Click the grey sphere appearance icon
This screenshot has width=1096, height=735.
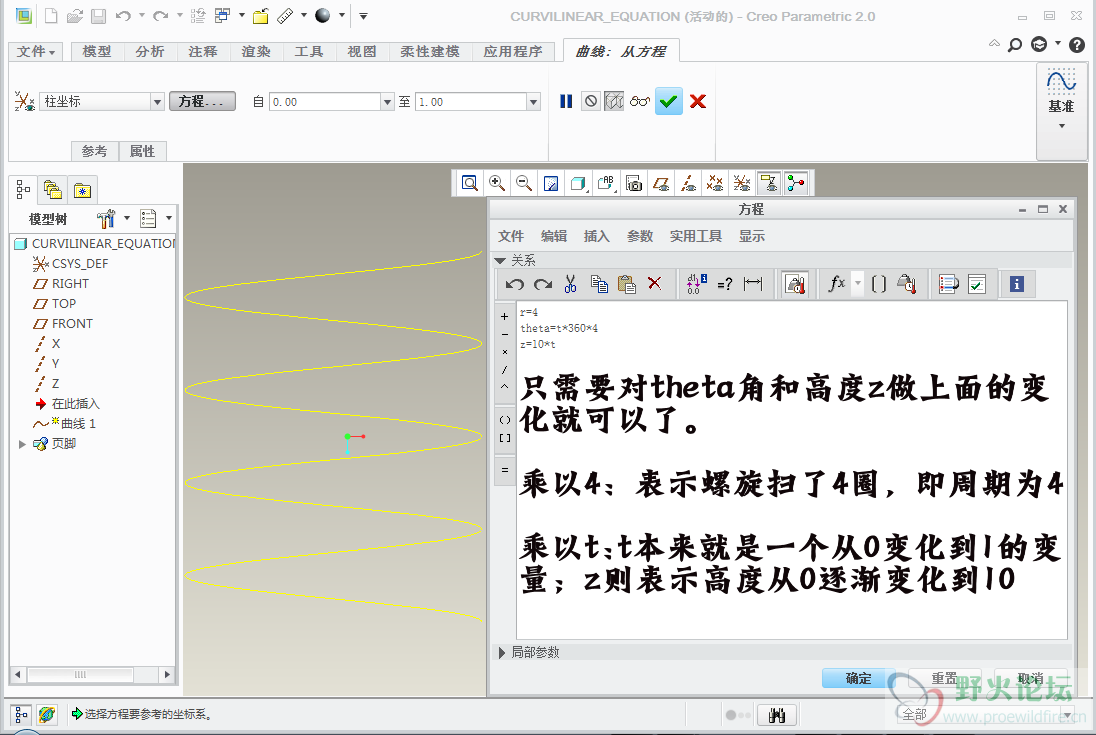(322, 15)
